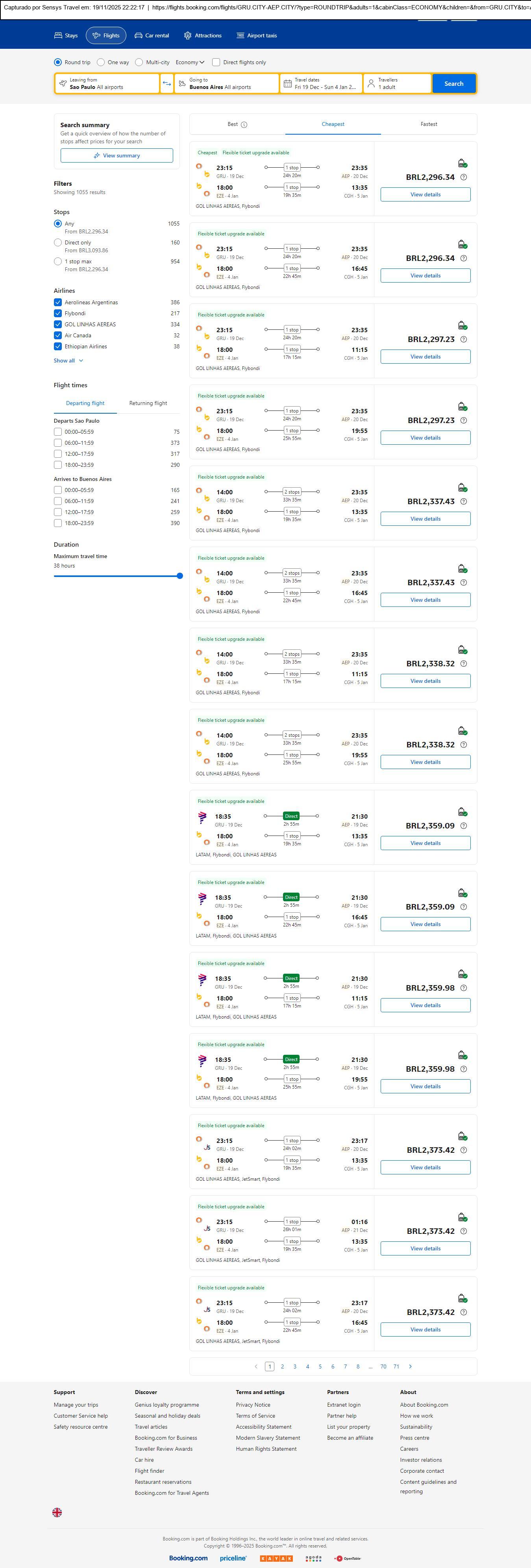This screenshot has width=531, height=1568.
Task: Click the info icon beside the Best tab
Action: (244, 125)
